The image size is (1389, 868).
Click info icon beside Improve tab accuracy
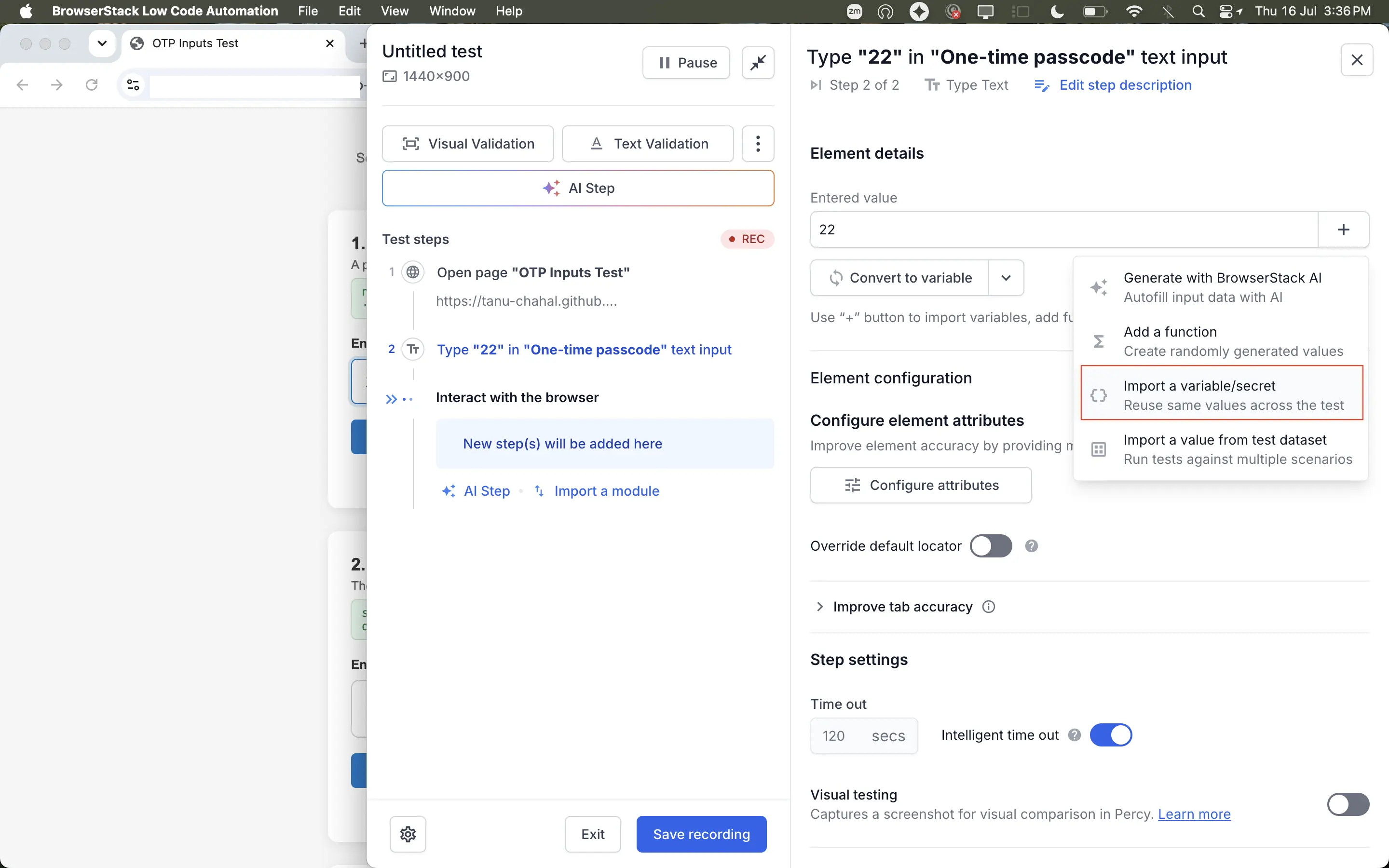click(988, 607)
